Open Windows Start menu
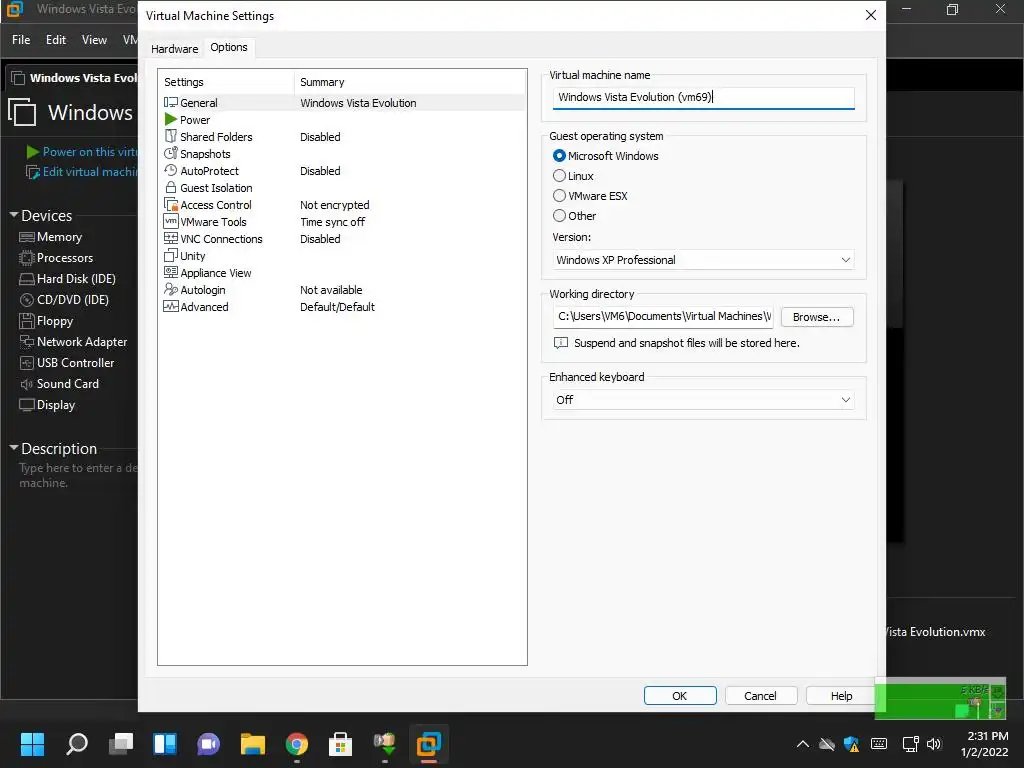 [33, 744]
